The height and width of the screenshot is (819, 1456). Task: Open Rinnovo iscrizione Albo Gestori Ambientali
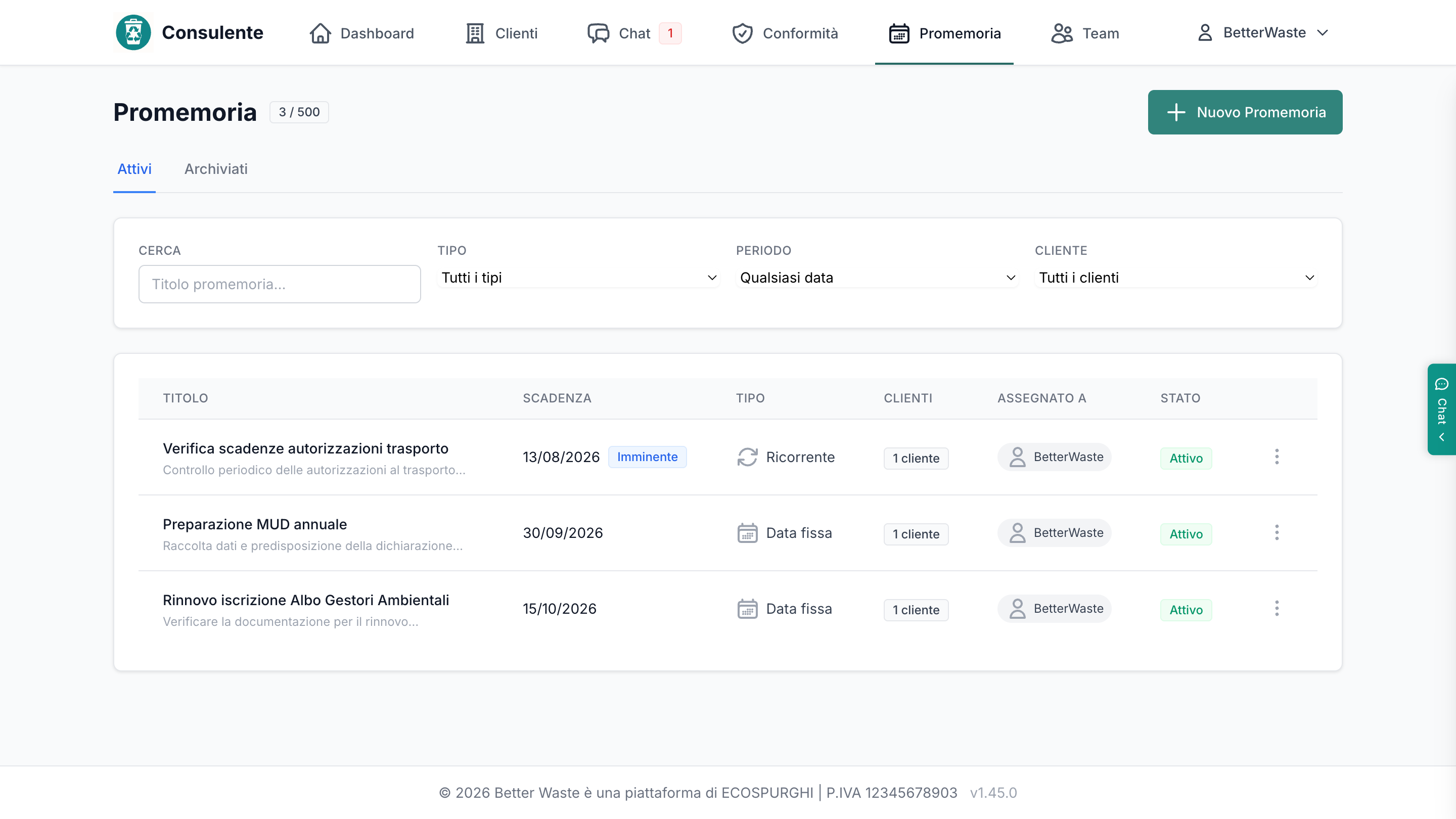(x=306, y=600)
